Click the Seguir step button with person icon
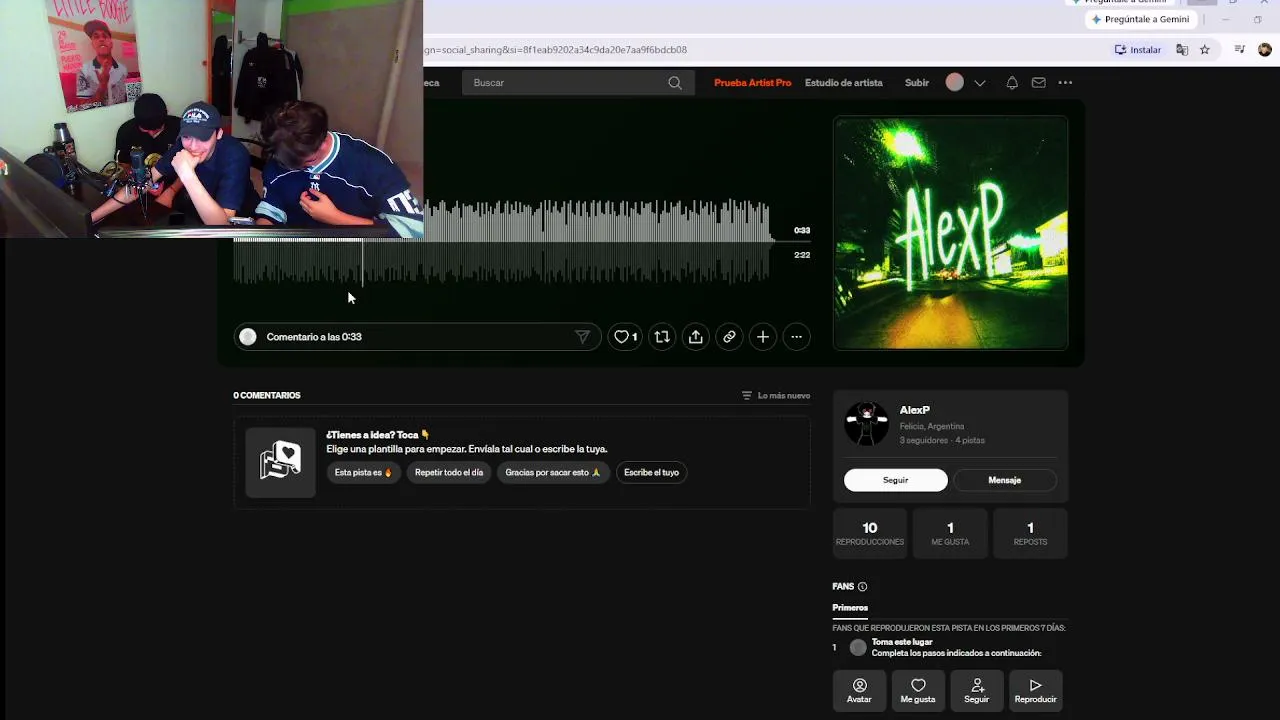This screenshot has width=1280, height=720. tap(977, 691)
